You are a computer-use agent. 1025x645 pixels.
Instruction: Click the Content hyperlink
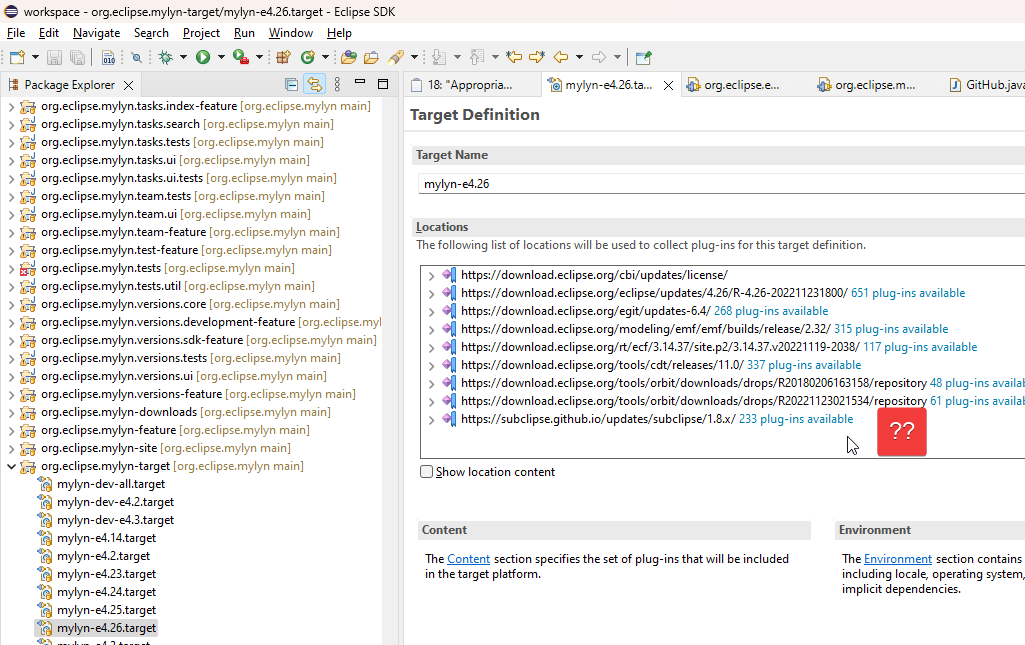click(x=468, y=559)
